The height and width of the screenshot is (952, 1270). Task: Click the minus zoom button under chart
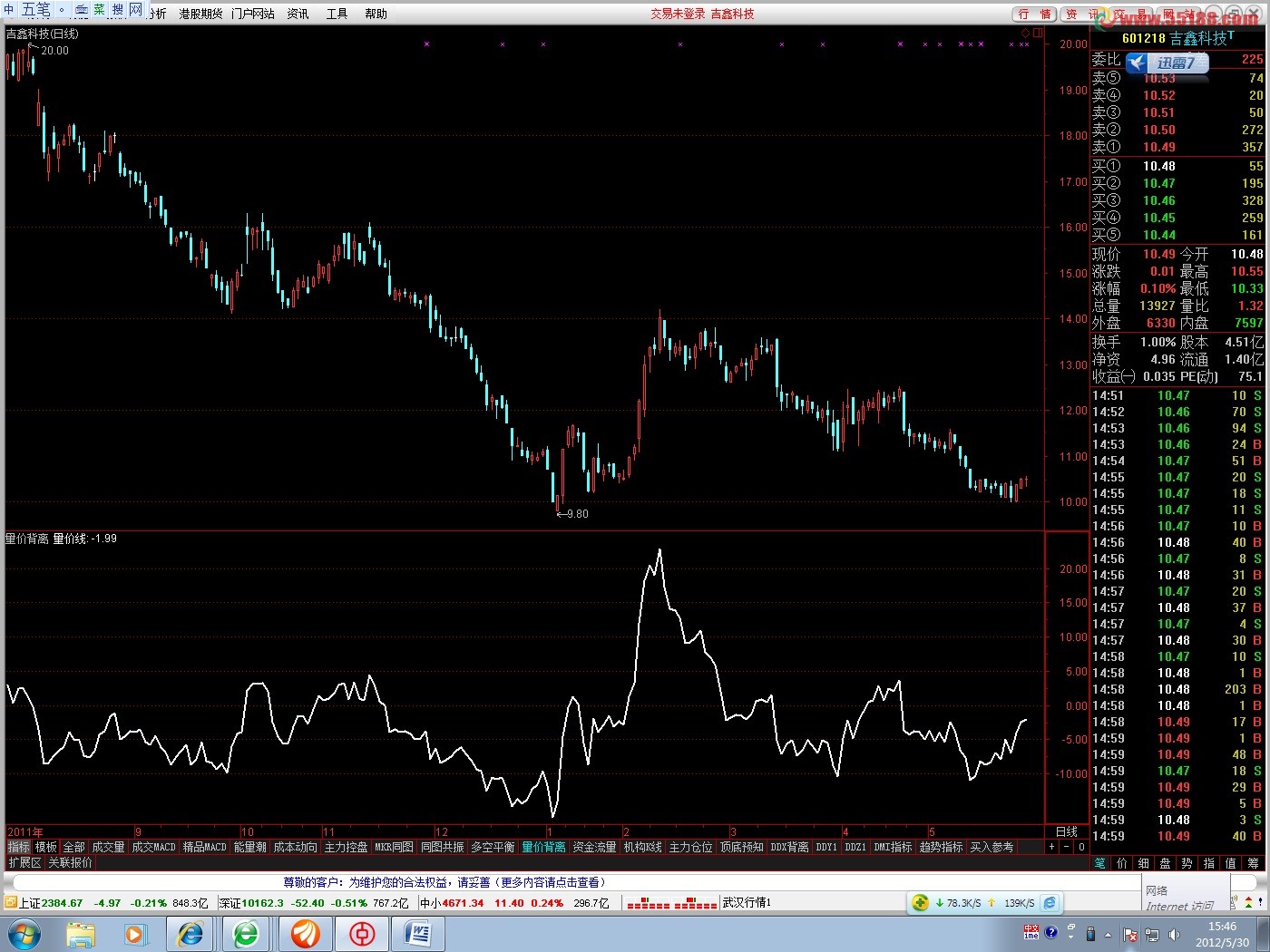1066,847
